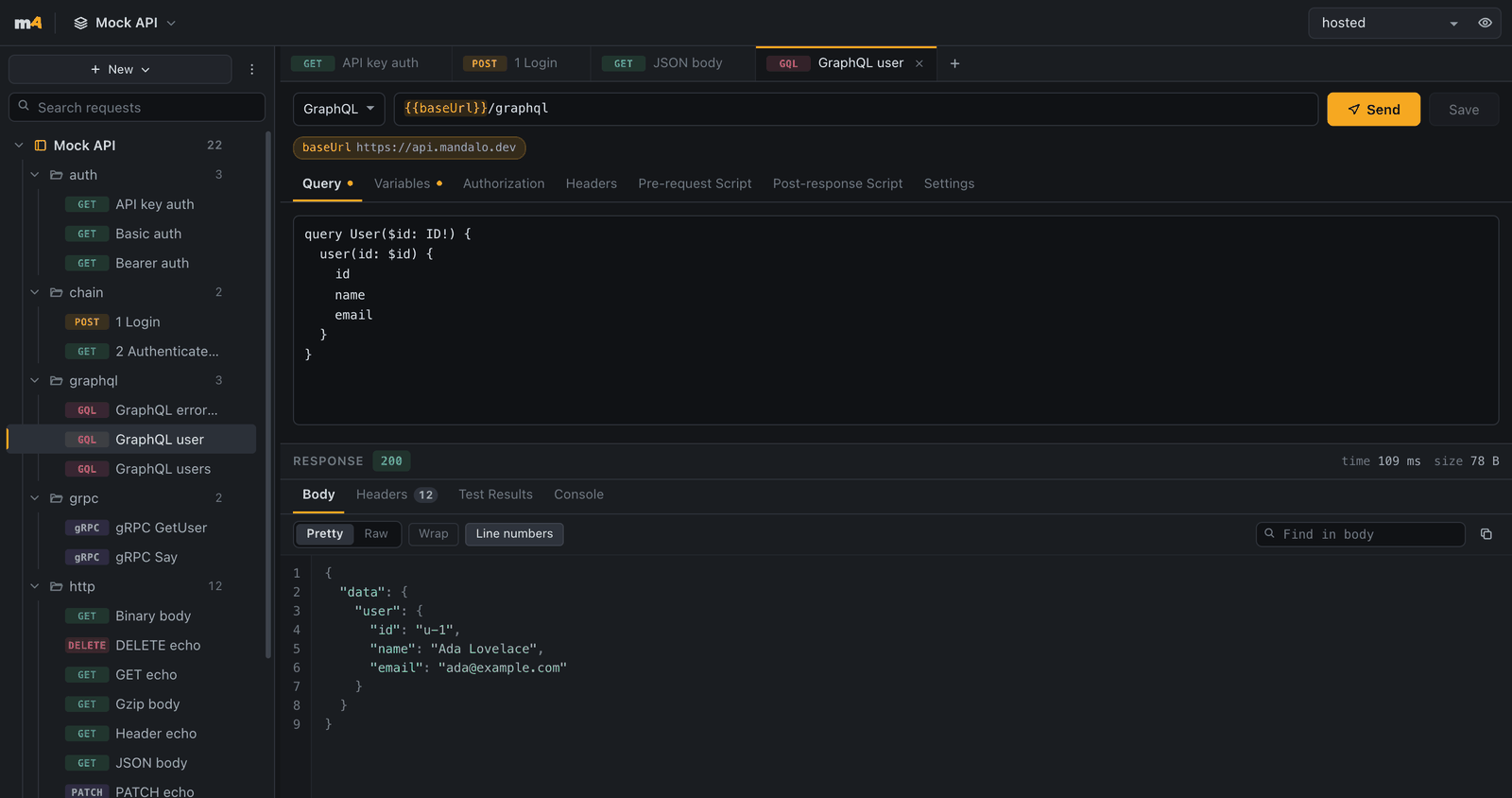Open the request Headers tab

click(x=592, y=183)
